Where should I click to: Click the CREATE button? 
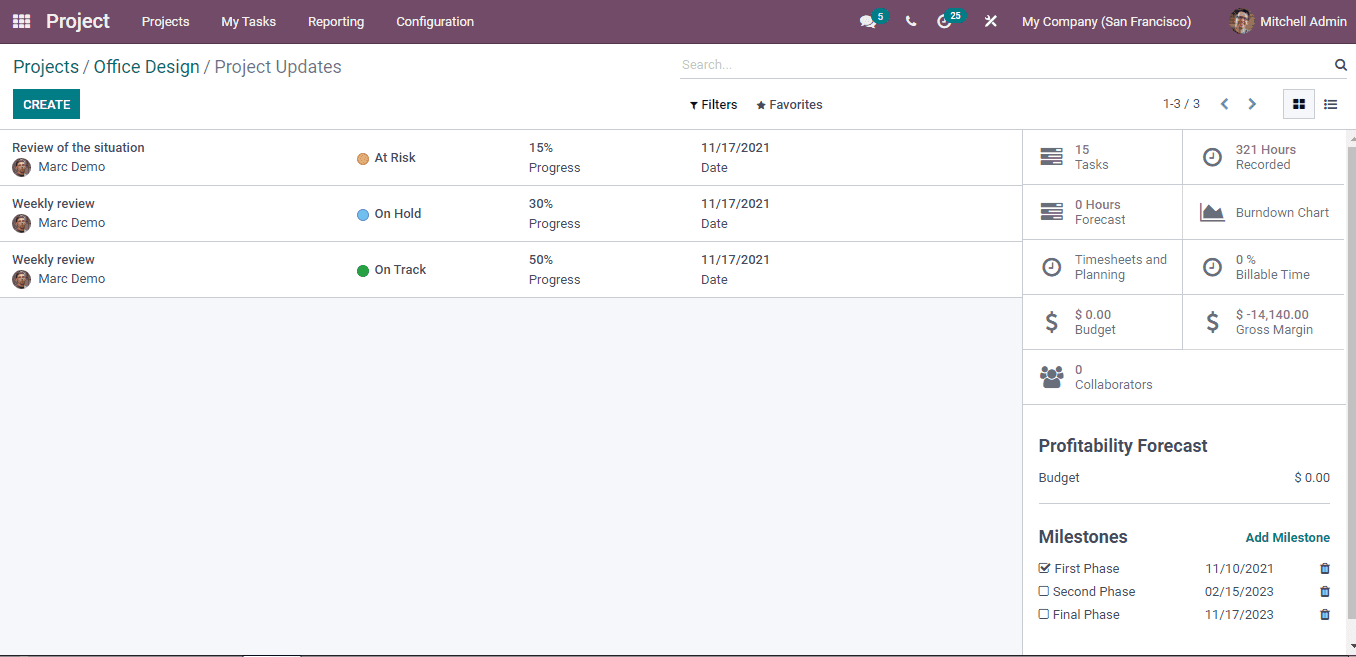(x=46, y=103)
